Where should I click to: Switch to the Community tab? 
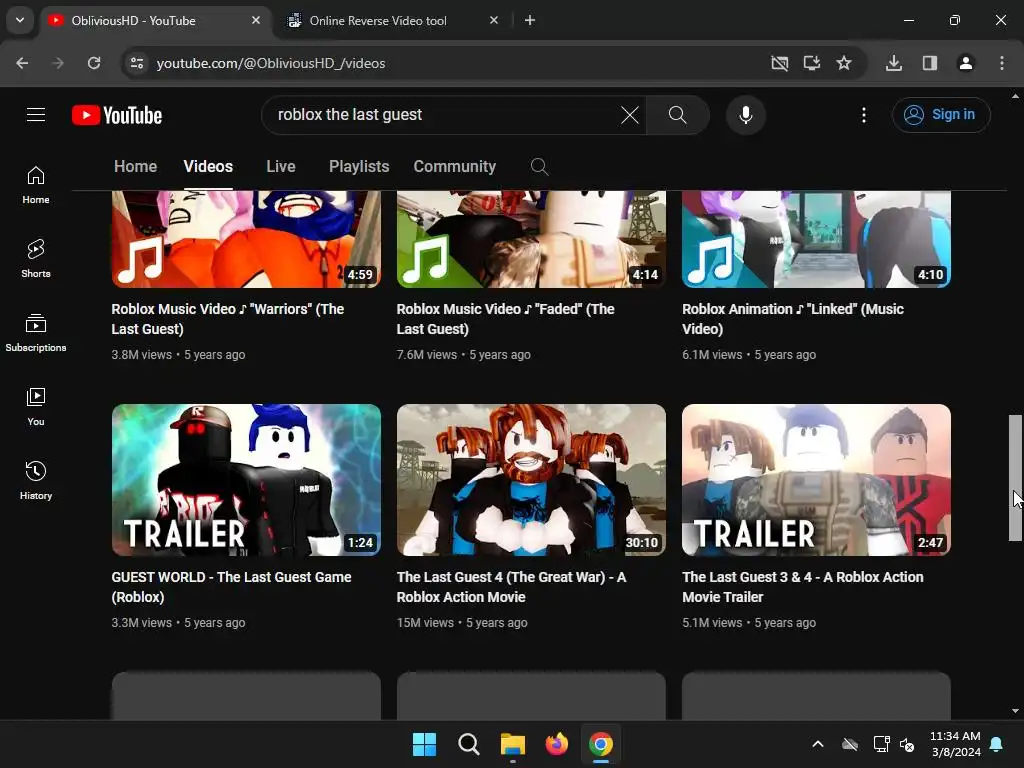pyautogui.click(x=455, y=167)
